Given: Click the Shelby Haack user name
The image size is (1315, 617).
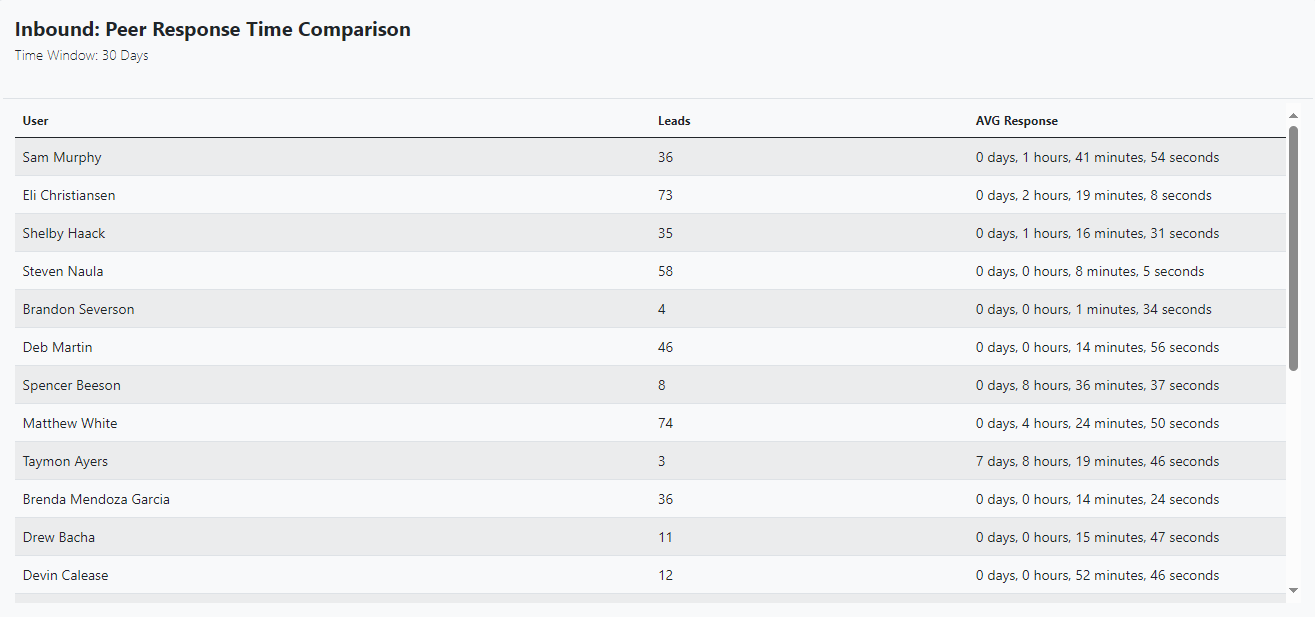Looking at the screenshot, I should (x=64, y=234).
